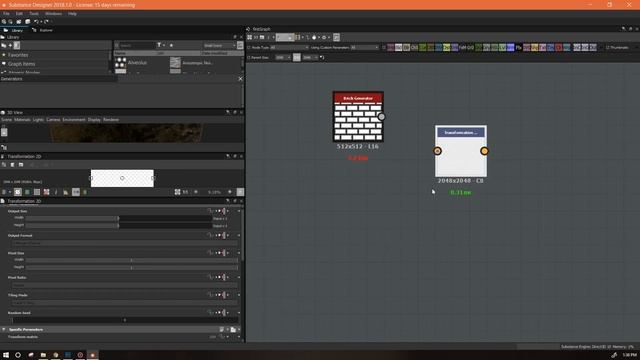640x360 pixels.
Task: Close the Generators filter bar
Action: (240, 79)
